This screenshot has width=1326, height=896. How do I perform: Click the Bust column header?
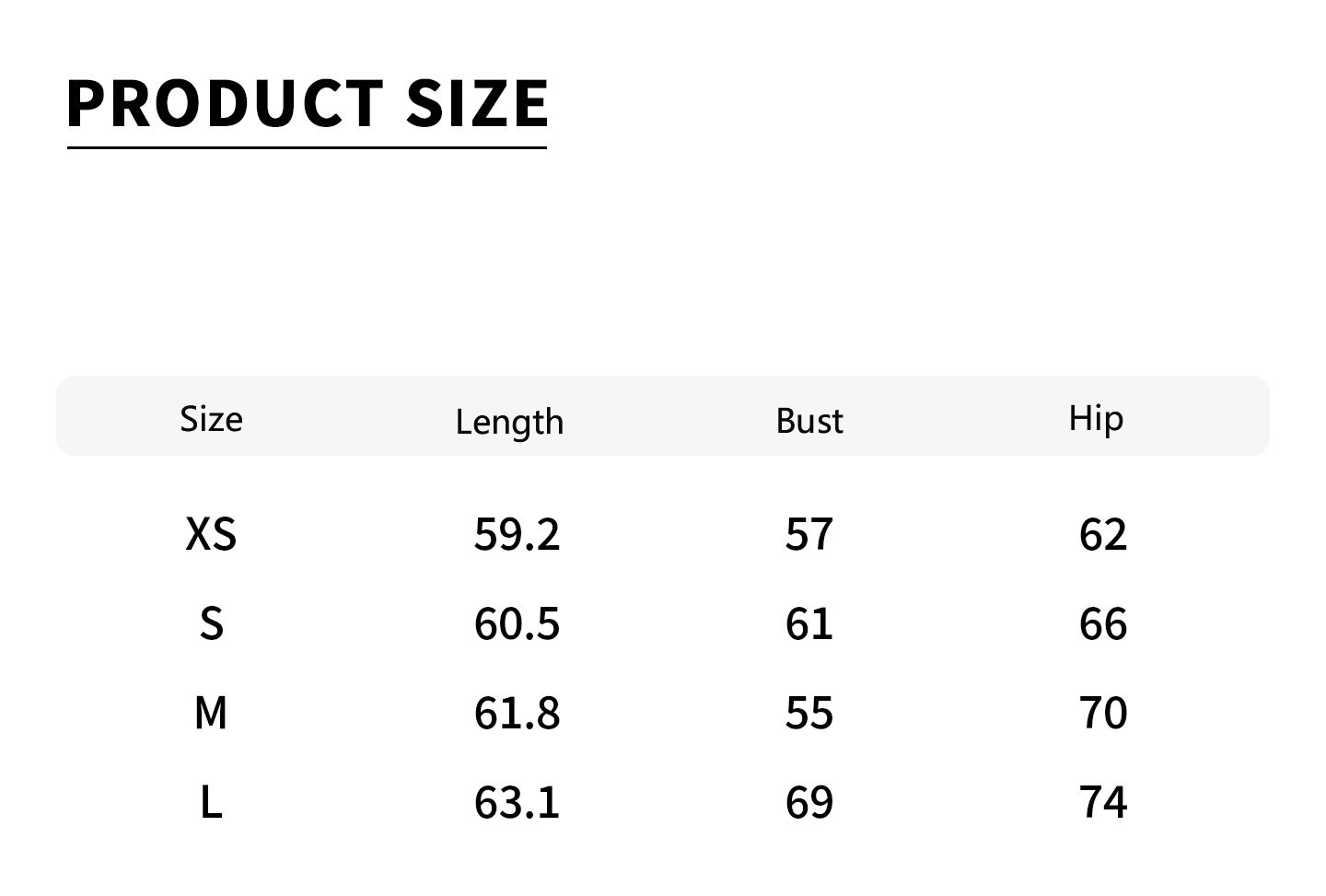tap(809, 421)
